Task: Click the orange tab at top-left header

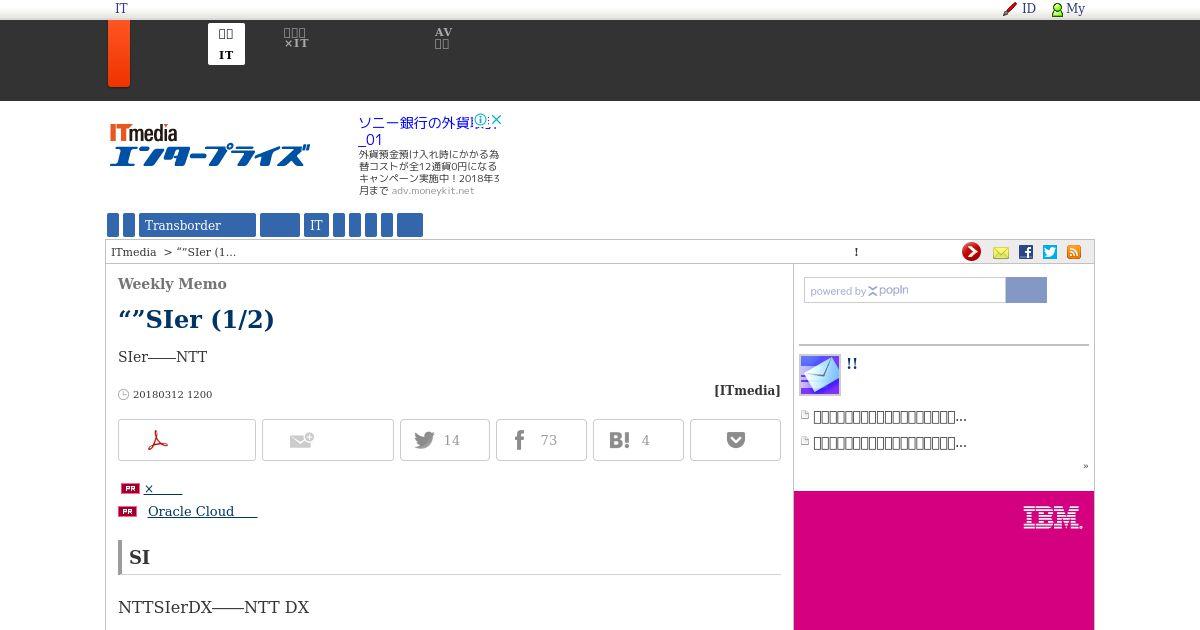Action: 119,53
